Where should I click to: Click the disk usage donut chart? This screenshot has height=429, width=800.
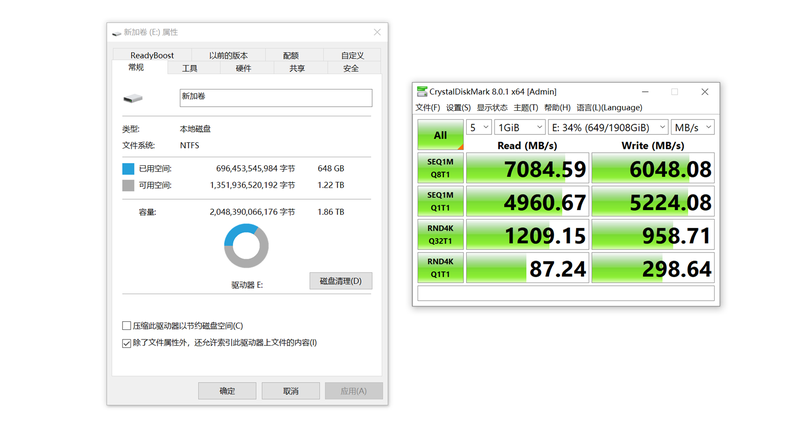[246, 246]
